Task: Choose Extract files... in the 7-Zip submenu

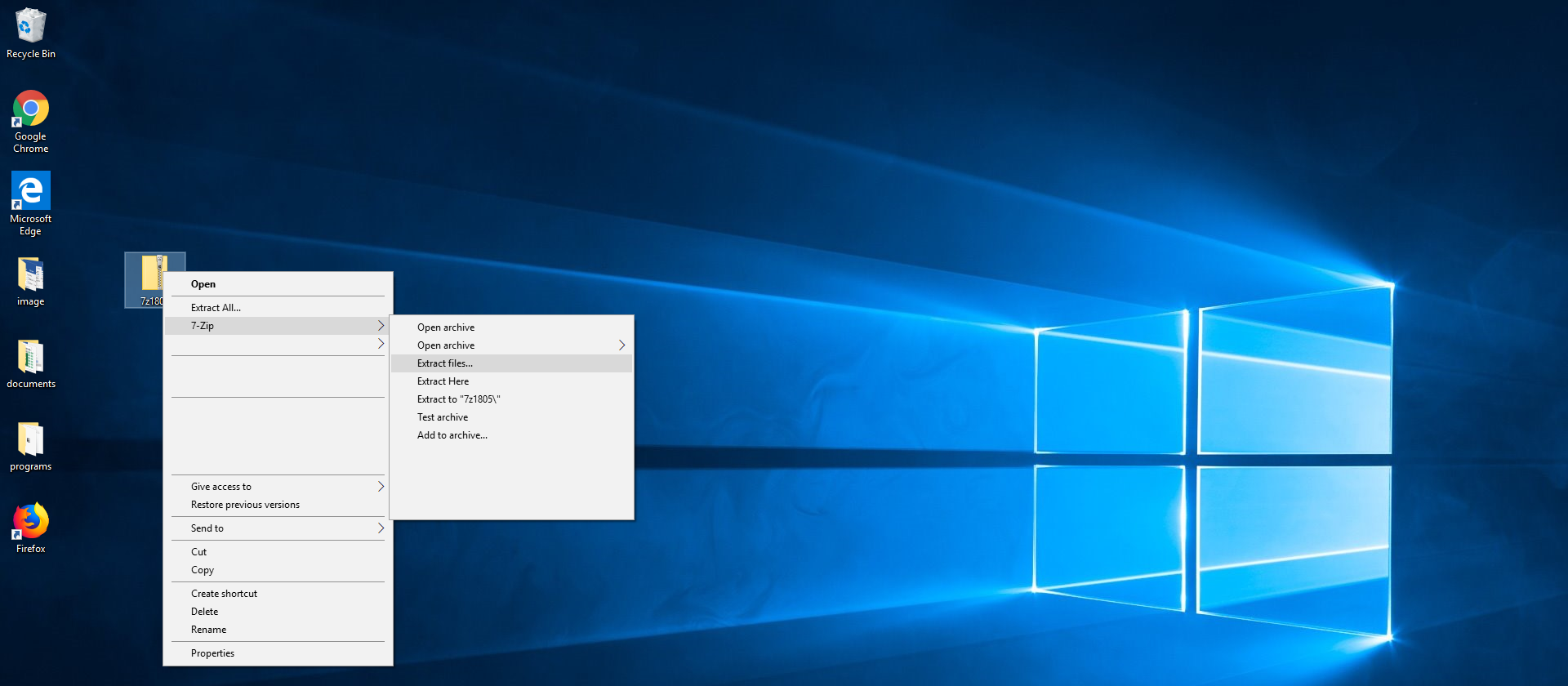Action: click(512, 363)
